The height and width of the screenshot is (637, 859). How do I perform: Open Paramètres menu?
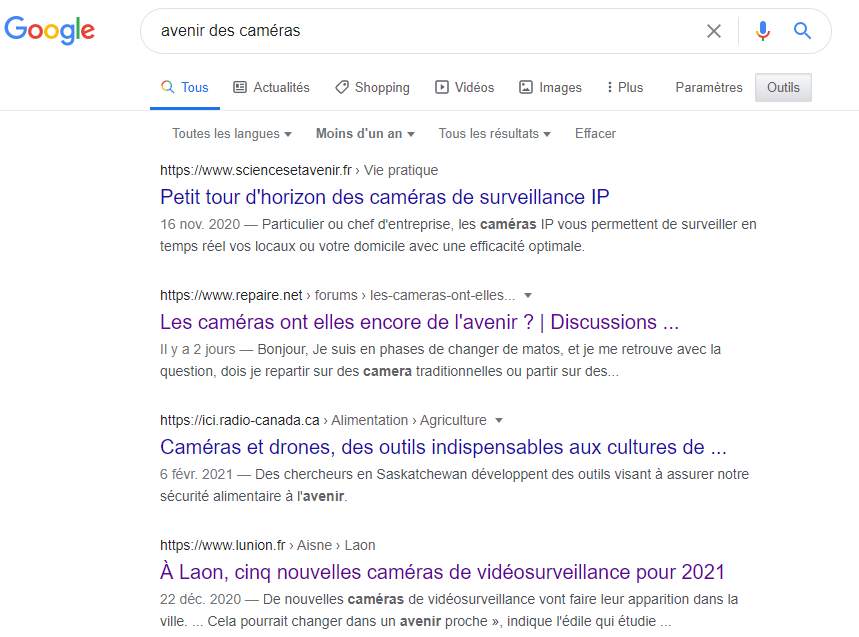(x=709, y=88)
